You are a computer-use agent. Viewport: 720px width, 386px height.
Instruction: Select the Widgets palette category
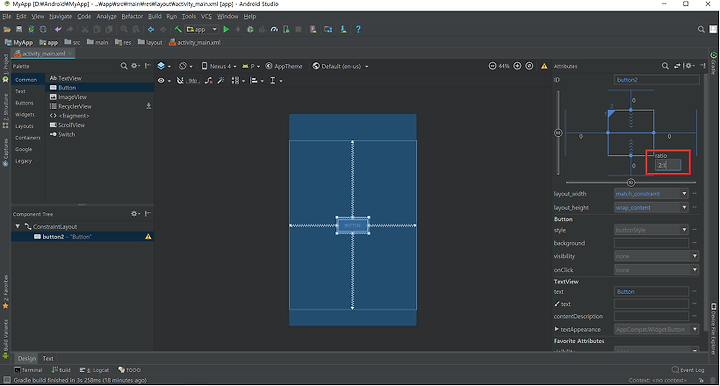click(25, 115)
